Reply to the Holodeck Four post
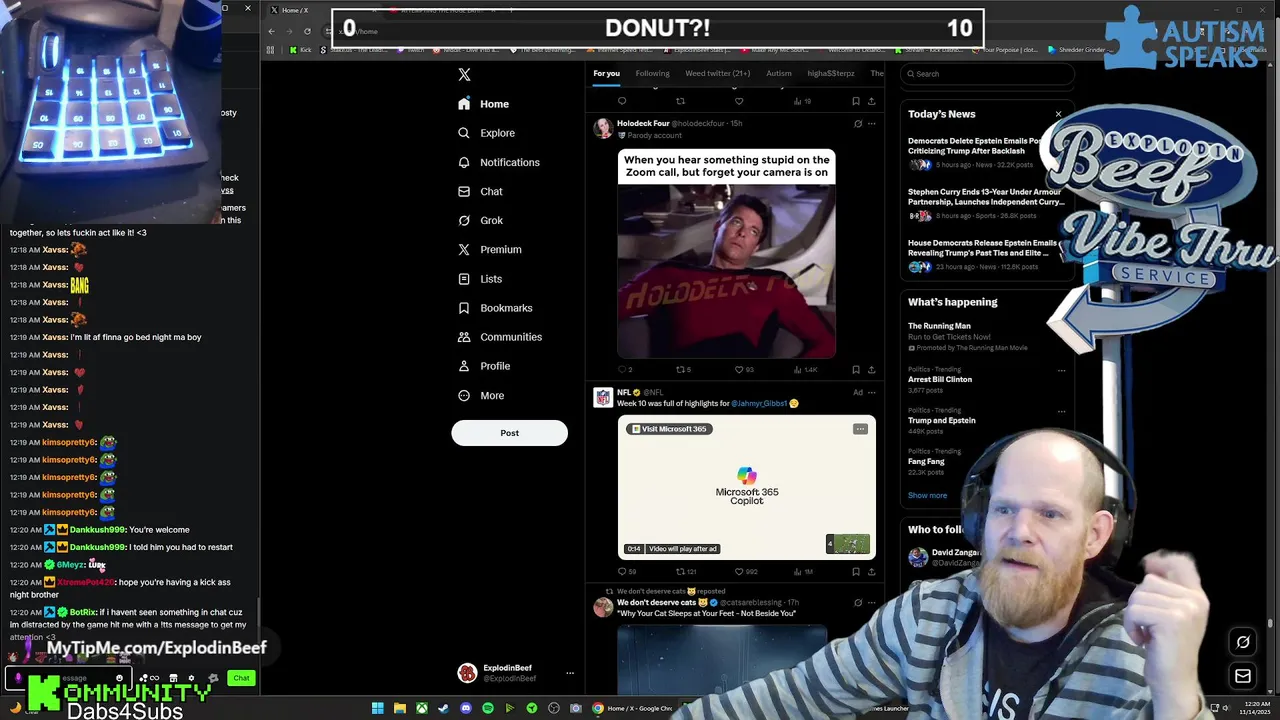This screenshot has height=720, width=1280. pos(622,369)
